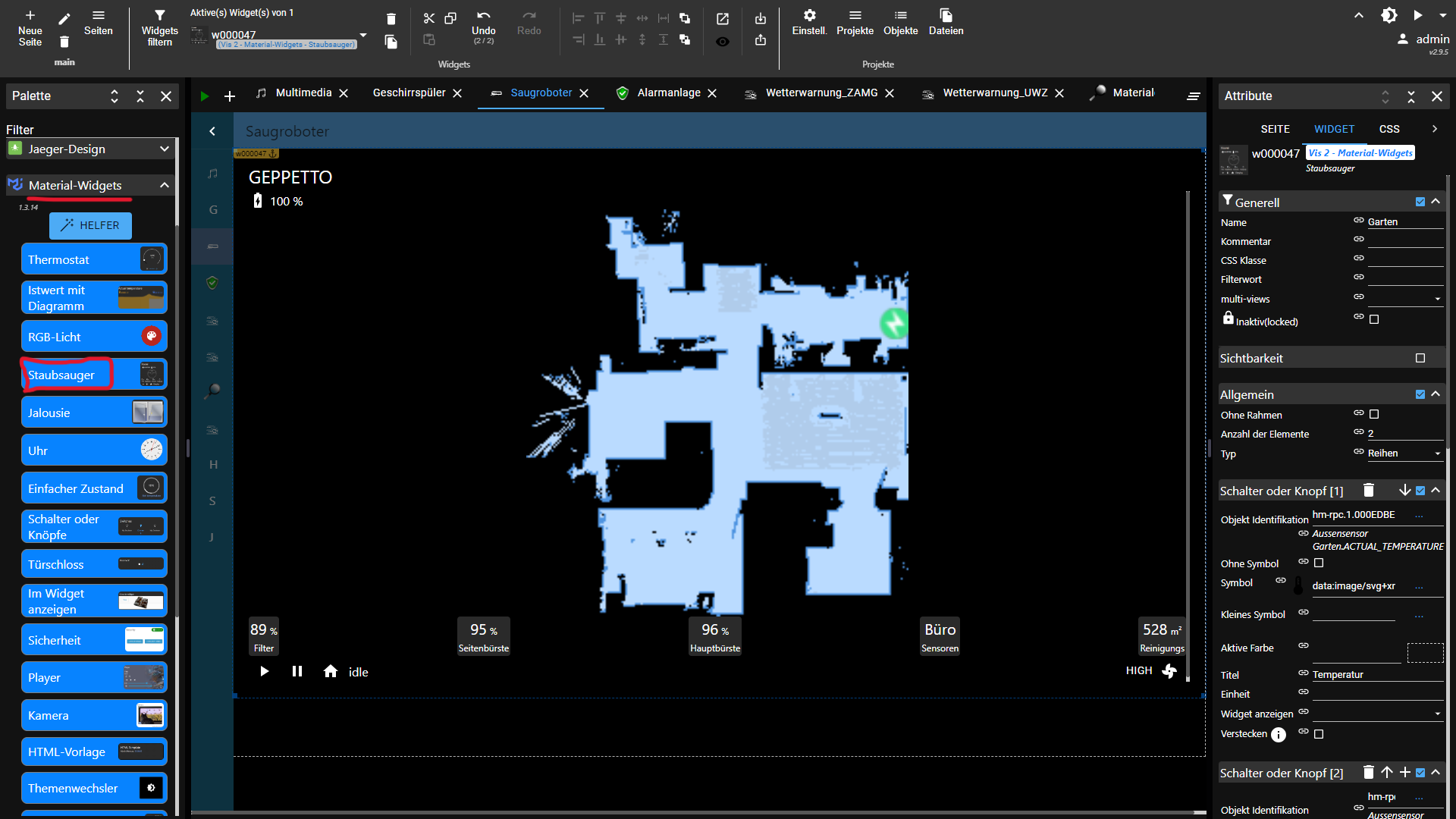Open Einstell. settings gear
Image resolution: width=1456 pixels, height=819 pixels.
(x=809, y=15)
